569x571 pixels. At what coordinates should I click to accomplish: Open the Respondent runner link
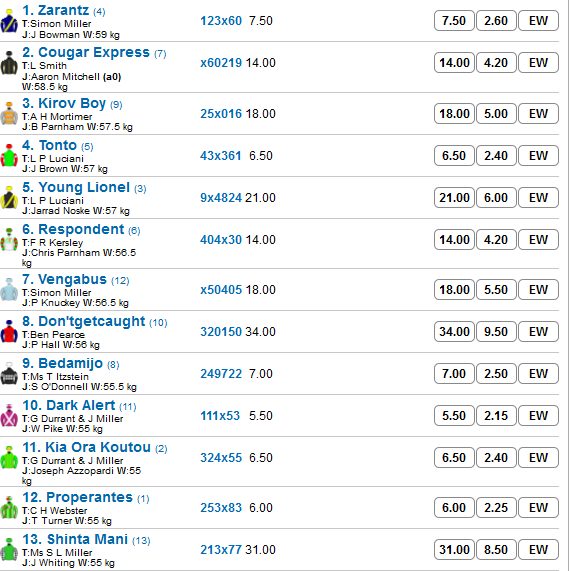[81, 229]
